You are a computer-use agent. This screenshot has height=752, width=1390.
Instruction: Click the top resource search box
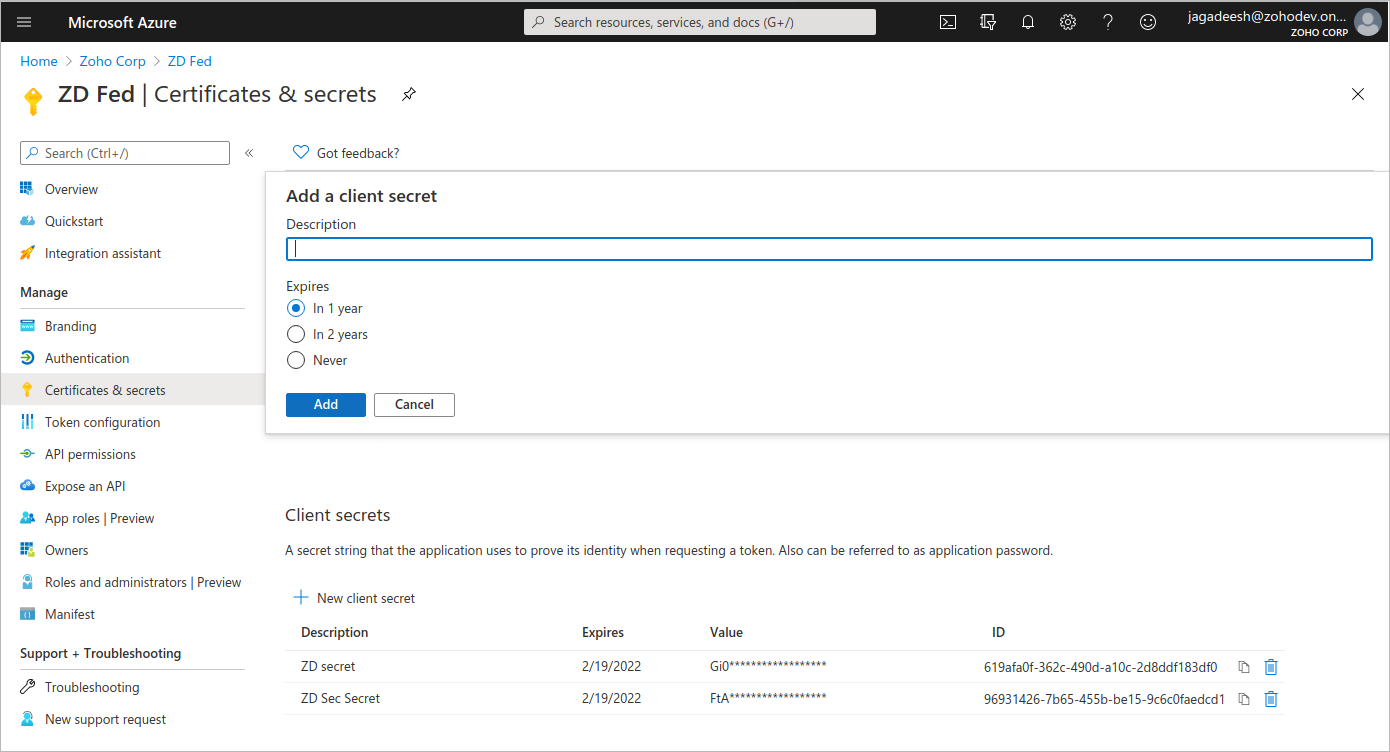tap(700, 22)
